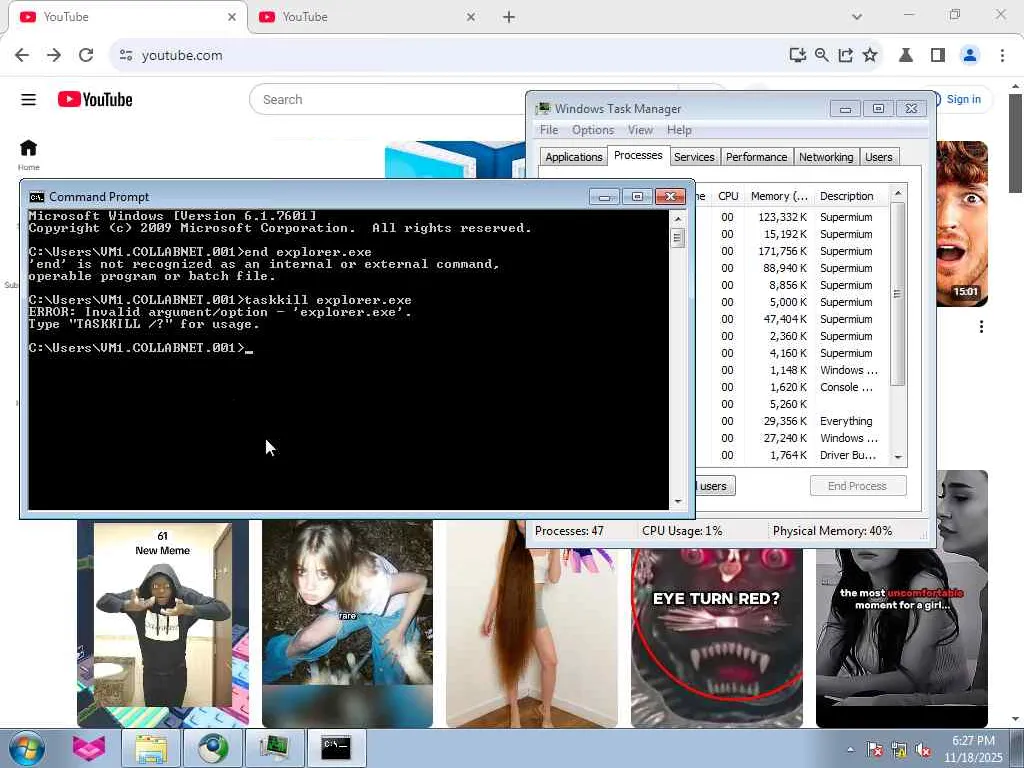This screenshot has width=1024, height=768.
Task: Switch to Networking tab in Task Manager
Action: 826,157
